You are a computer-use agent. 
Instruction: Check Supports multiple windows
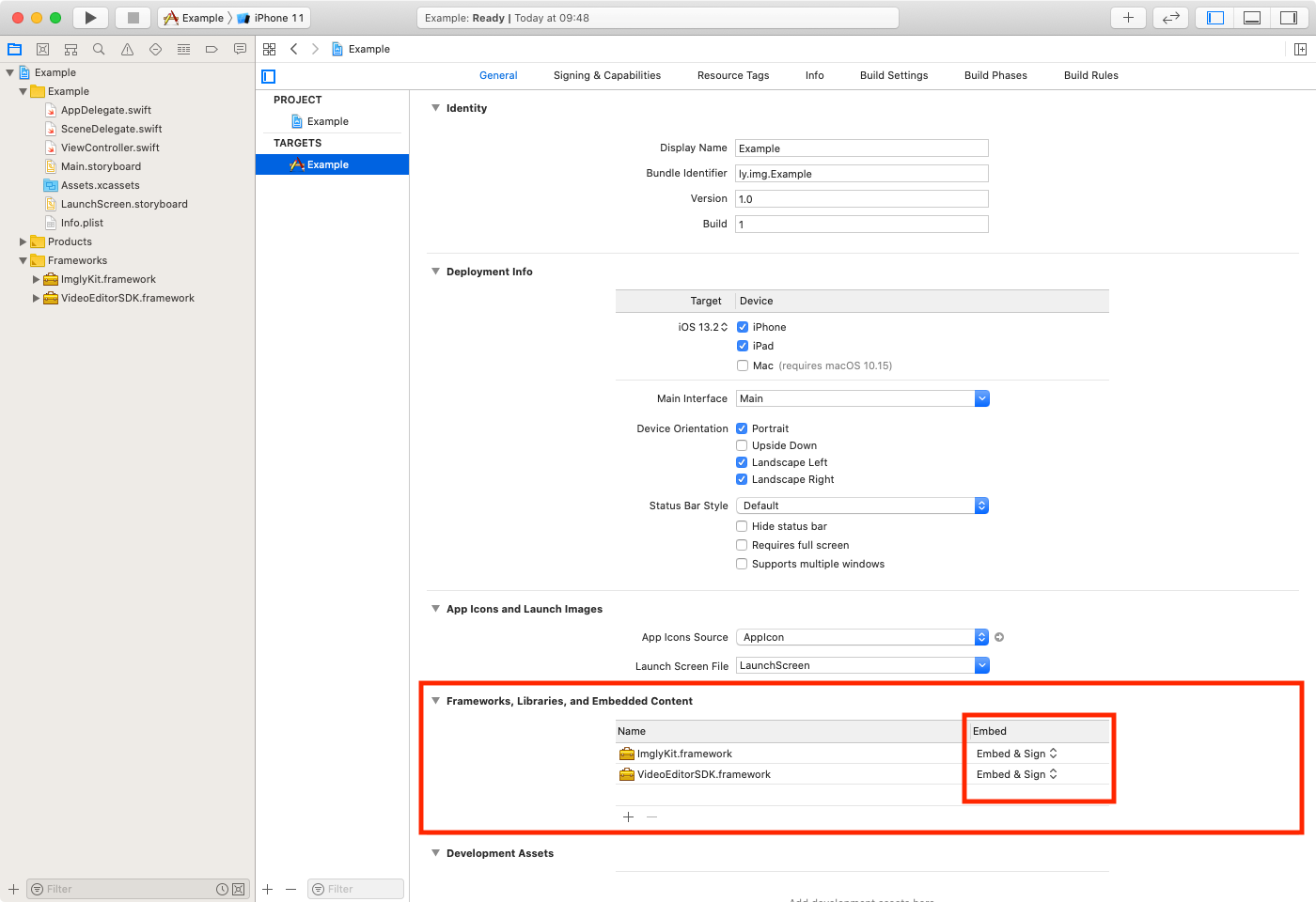click(x=742, y=564)
